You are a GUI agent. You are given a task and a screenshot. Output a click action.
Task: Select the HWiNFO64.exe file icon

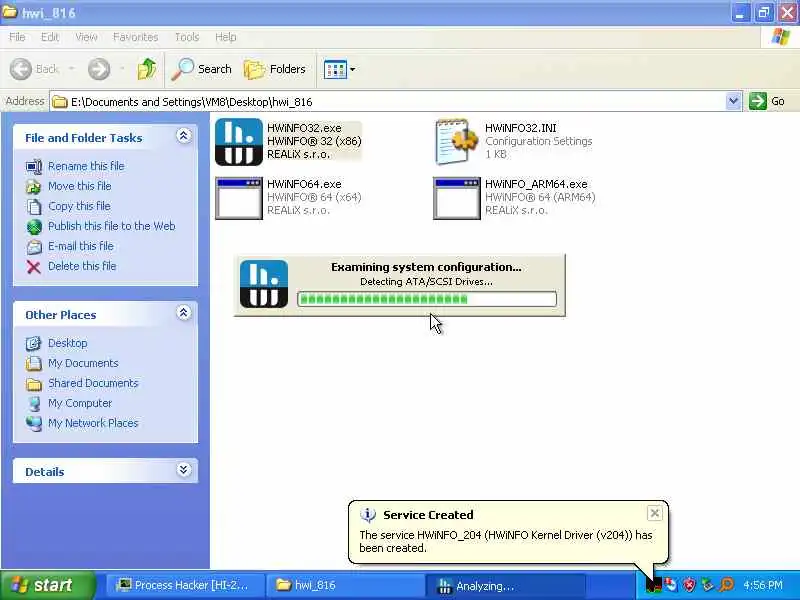(x=239, y=198)
